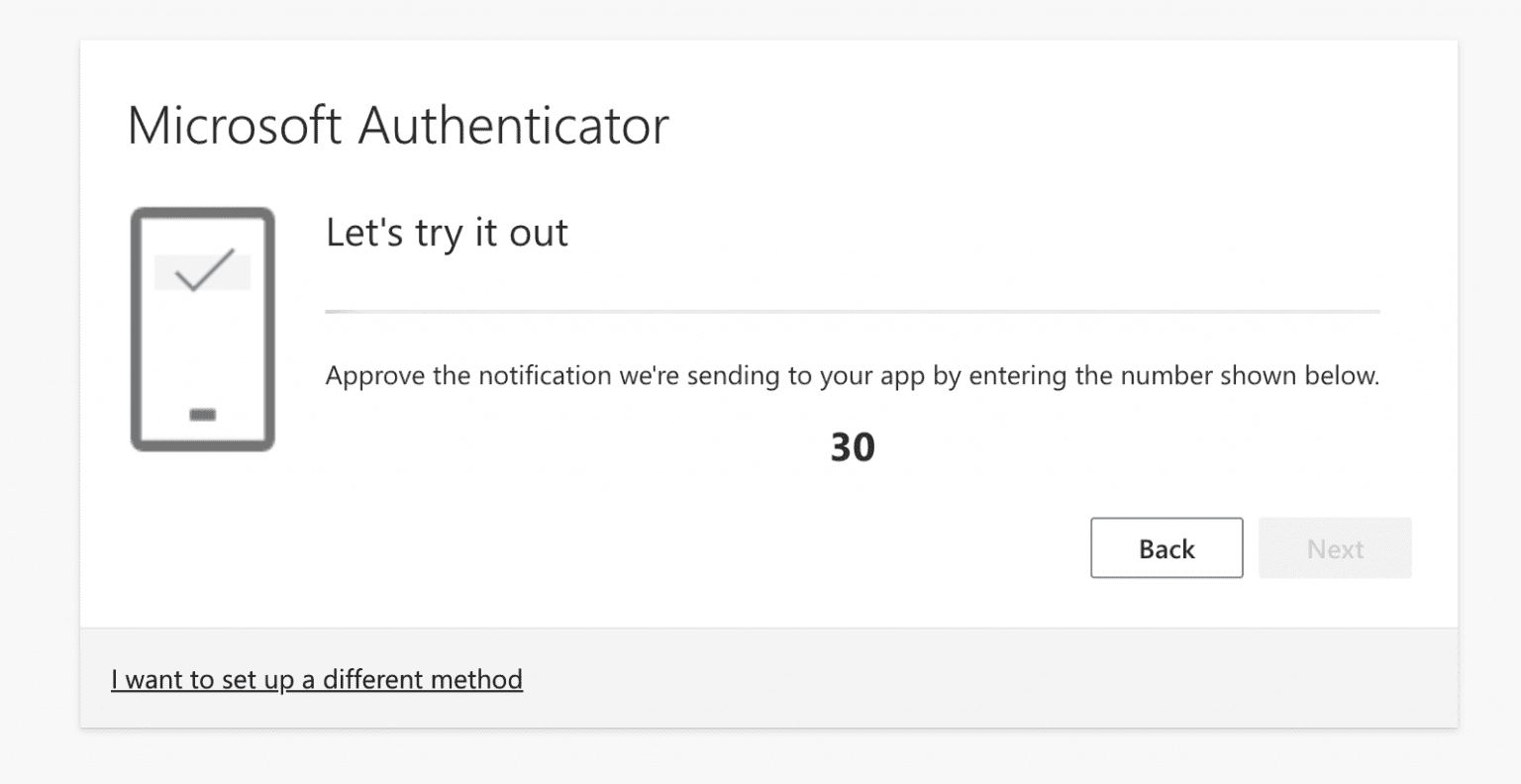Click the phone's home button graphic

point(202,416)
